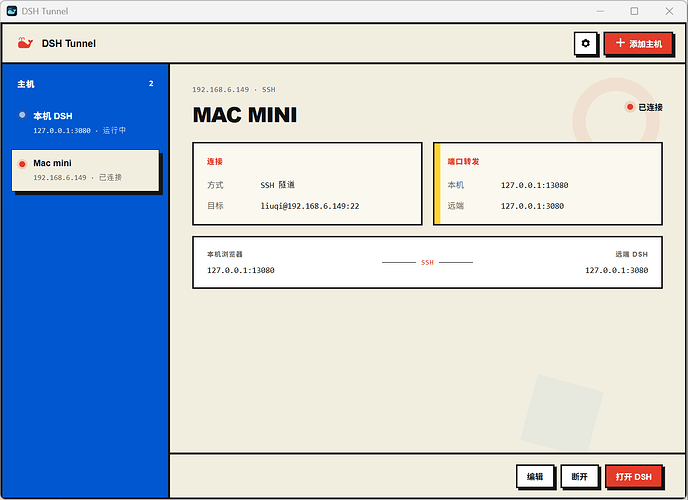This screenshot has height=500, width=688.
Task: Click the liuqi@192.168.6.149:22 target value
Action: pos(310,206)
